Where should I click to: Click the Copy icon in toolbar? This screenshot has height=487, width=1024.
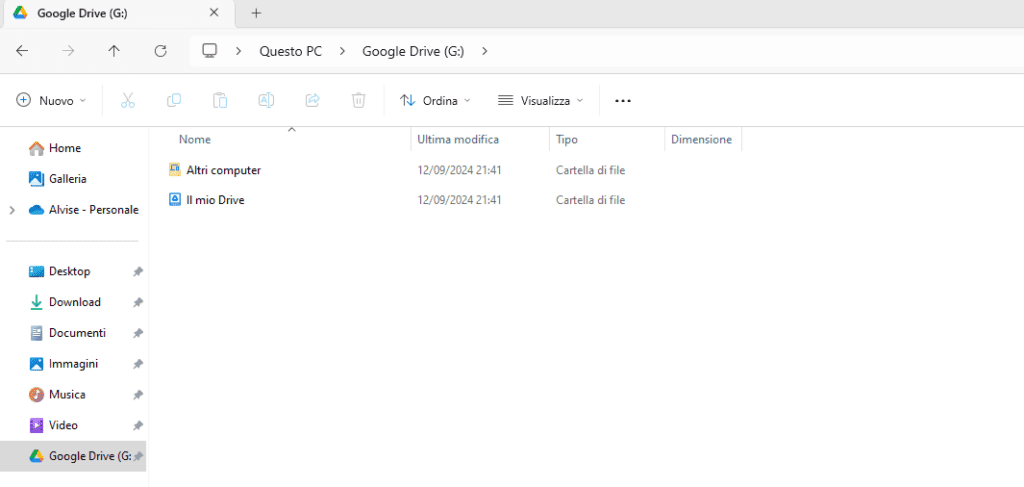pyautogui.click(x=174, y=100)
